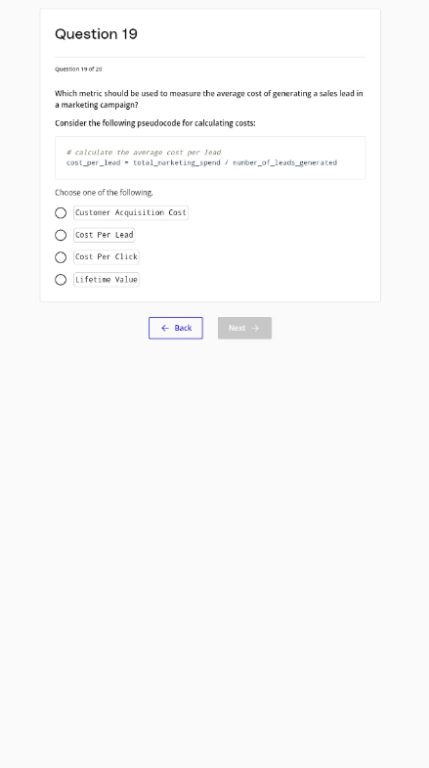Click the 'Question 19 of 20' progress text

coord(78,69)
